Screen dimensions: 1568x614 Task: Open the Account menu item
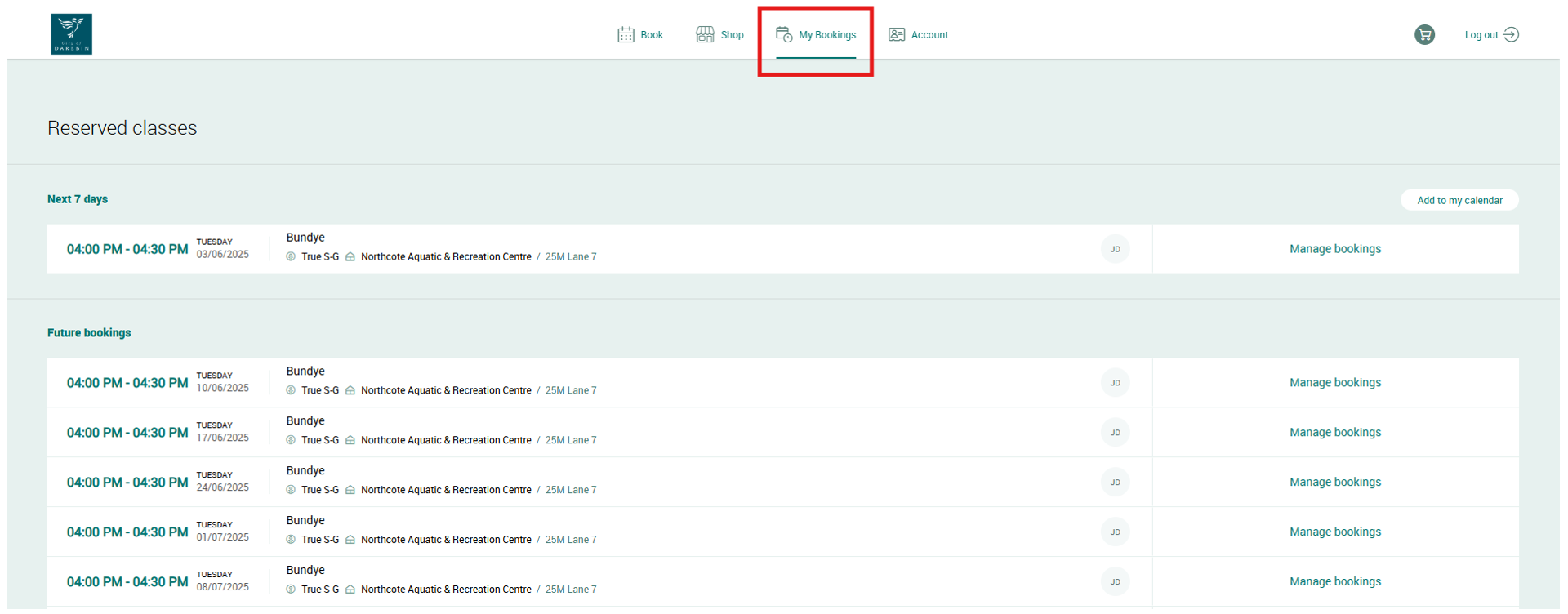tap(929, 35)
